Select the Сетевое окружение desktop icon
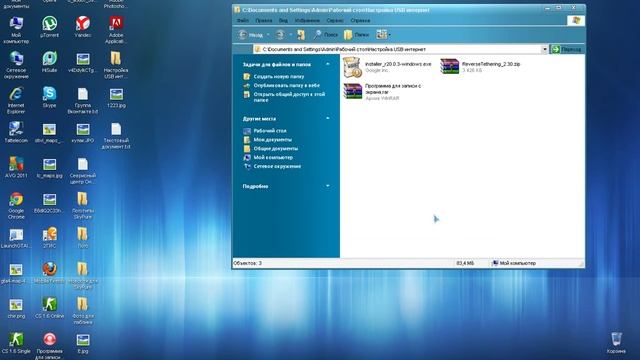The width and height of the screenshot is (640, 360). pos(16,65)
